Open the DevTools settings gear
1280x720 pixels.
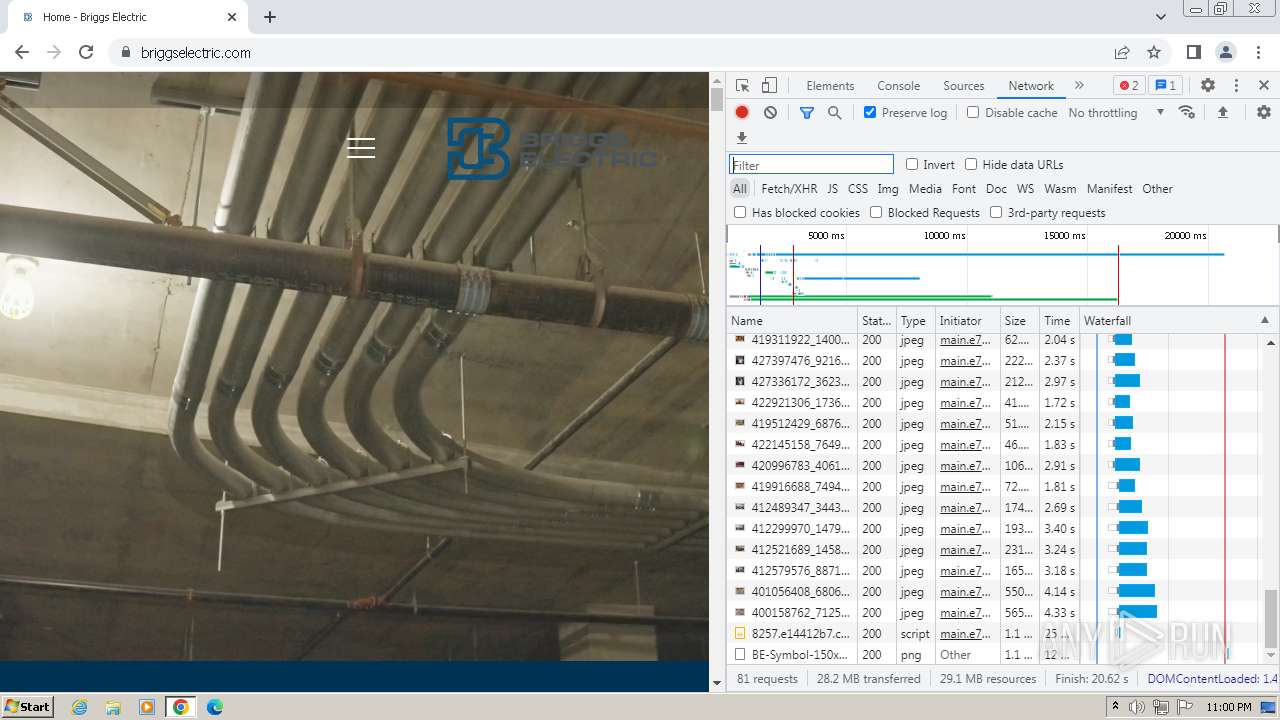(1208, 86)
